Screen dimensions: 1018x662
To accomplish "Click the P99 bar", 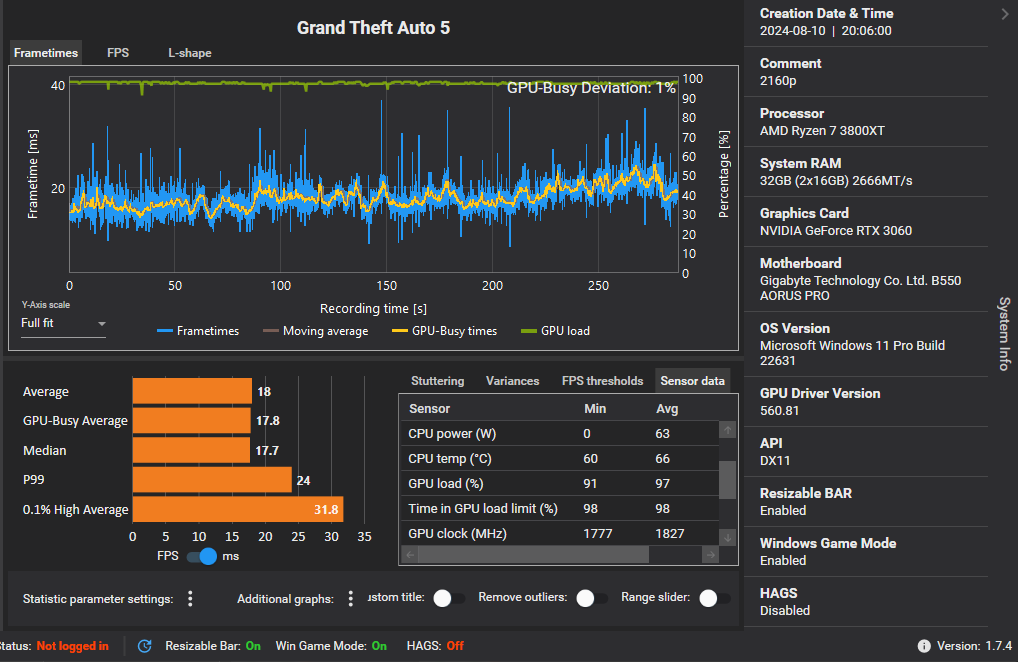I will (x=212, y=480).
